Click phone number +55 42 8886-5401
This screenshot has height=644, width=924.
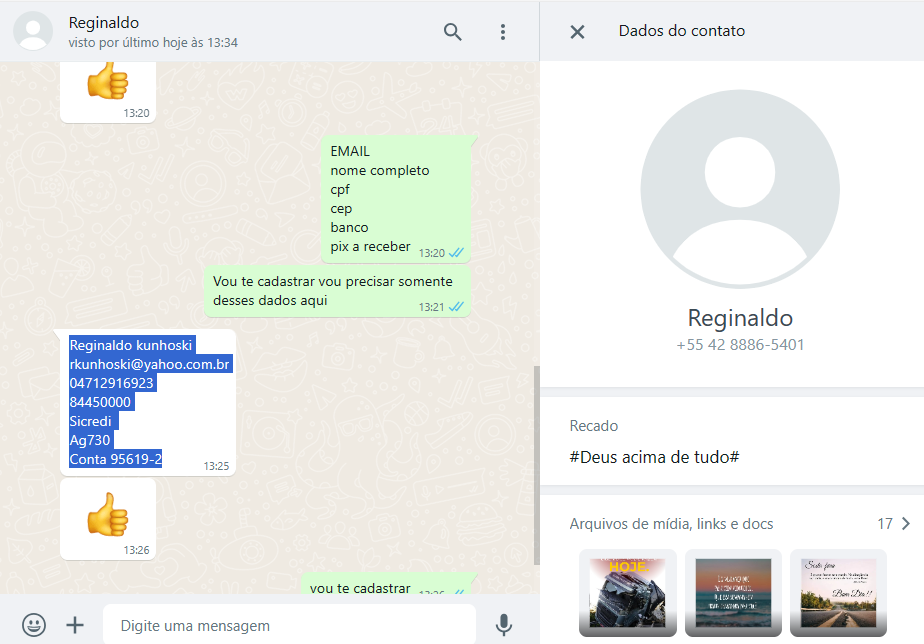(740, 345)
